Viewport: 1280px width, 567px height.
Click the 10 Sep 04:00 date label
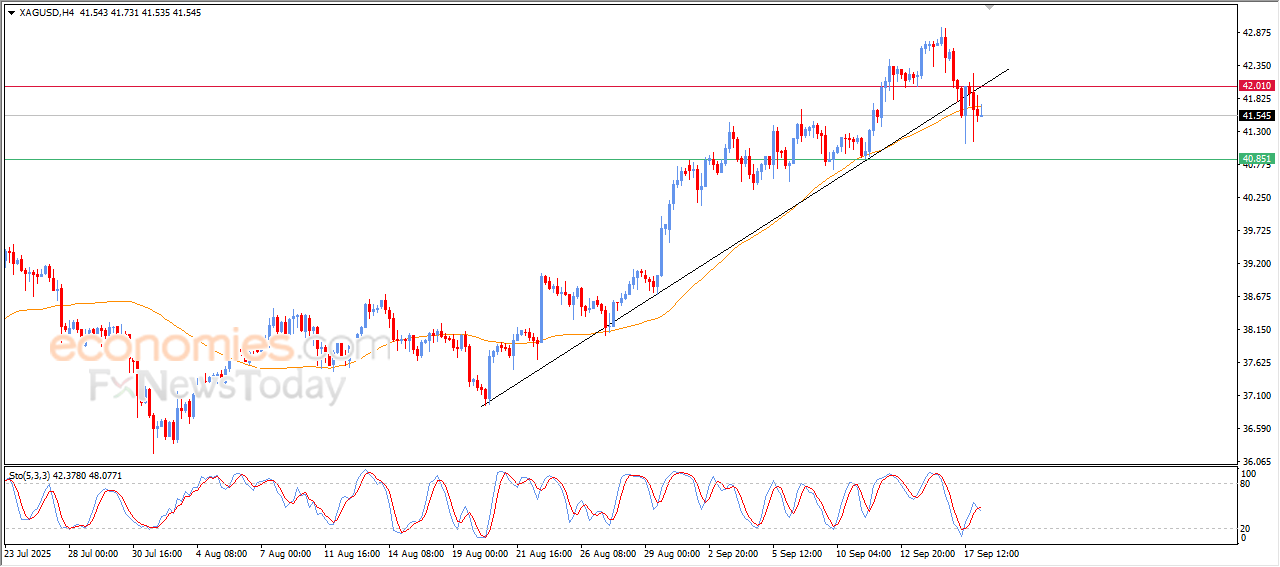[863, 553]
